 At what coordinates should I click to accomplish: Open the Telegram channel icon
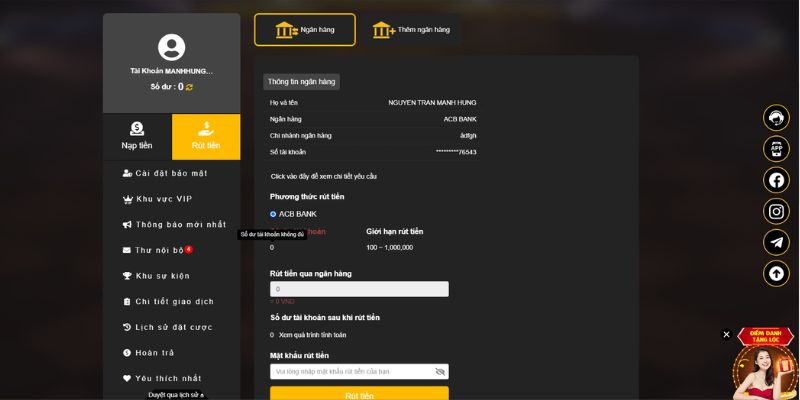(776, 242)
